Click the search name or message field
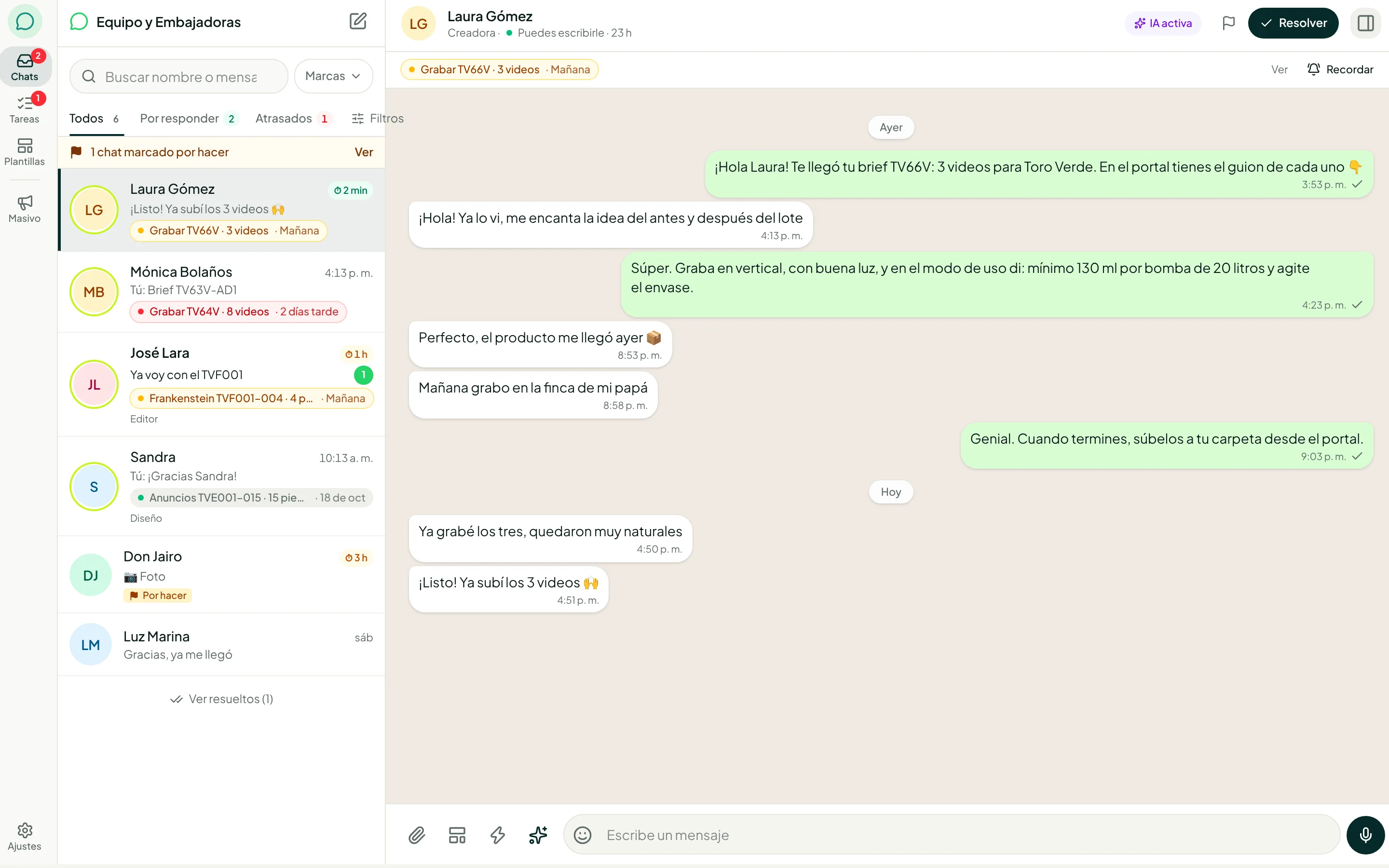Image resolution: width=1389 pixels, height=868 pixels. coord(178,76)
